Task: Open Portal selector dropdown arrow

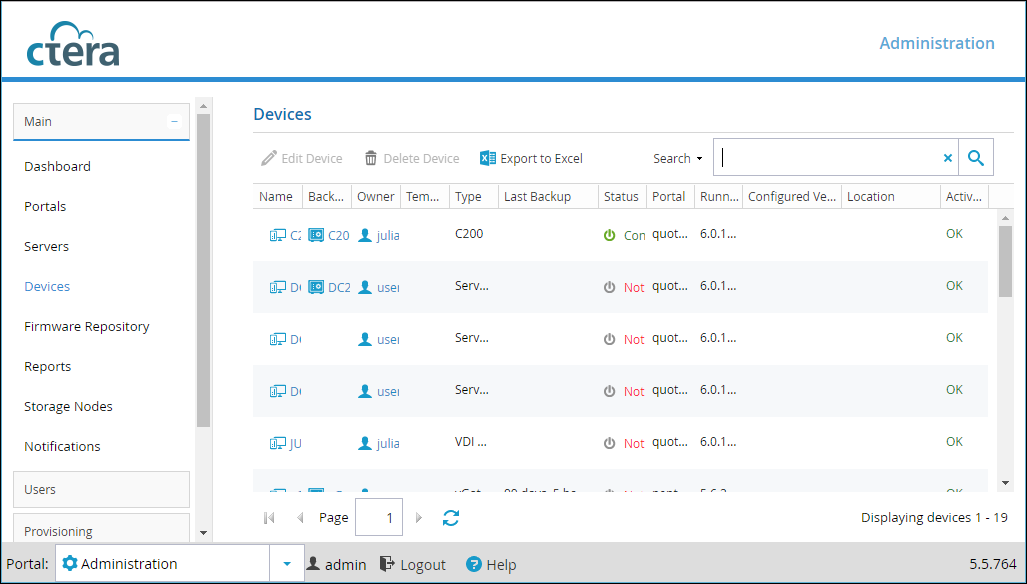Action: pyautogui.click(x=287, y=563)
